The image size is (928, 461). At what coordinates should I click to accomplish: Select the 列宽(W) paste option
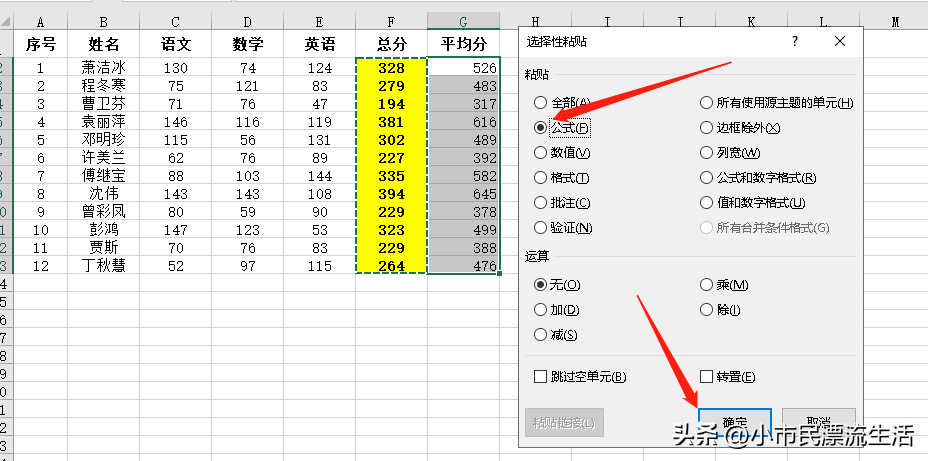click(706, 153)
